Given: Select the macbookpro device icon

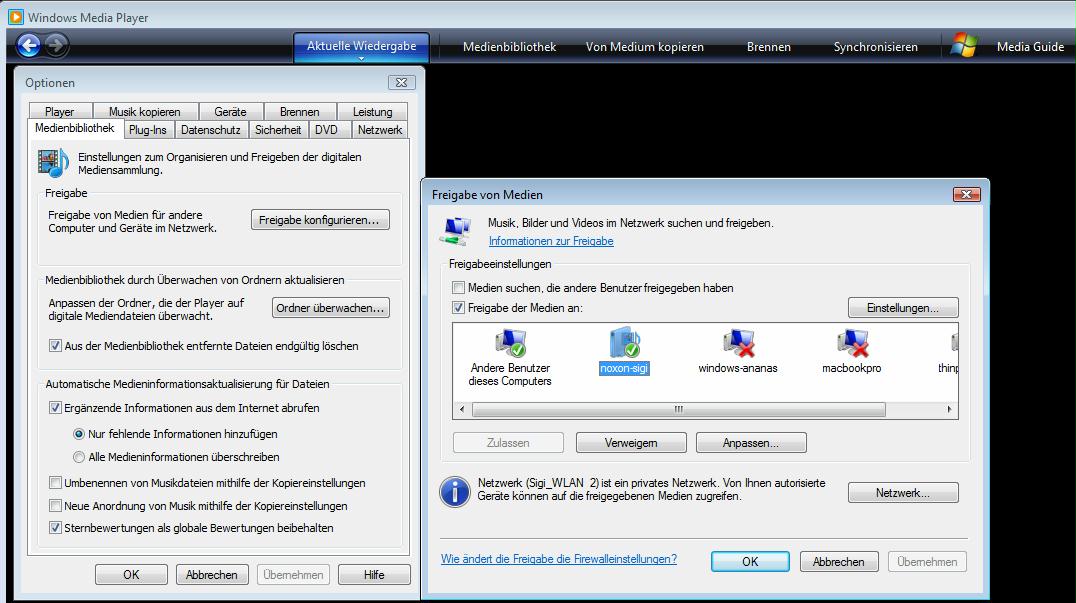Looking at the screenshot, I should tap(852, 343).
